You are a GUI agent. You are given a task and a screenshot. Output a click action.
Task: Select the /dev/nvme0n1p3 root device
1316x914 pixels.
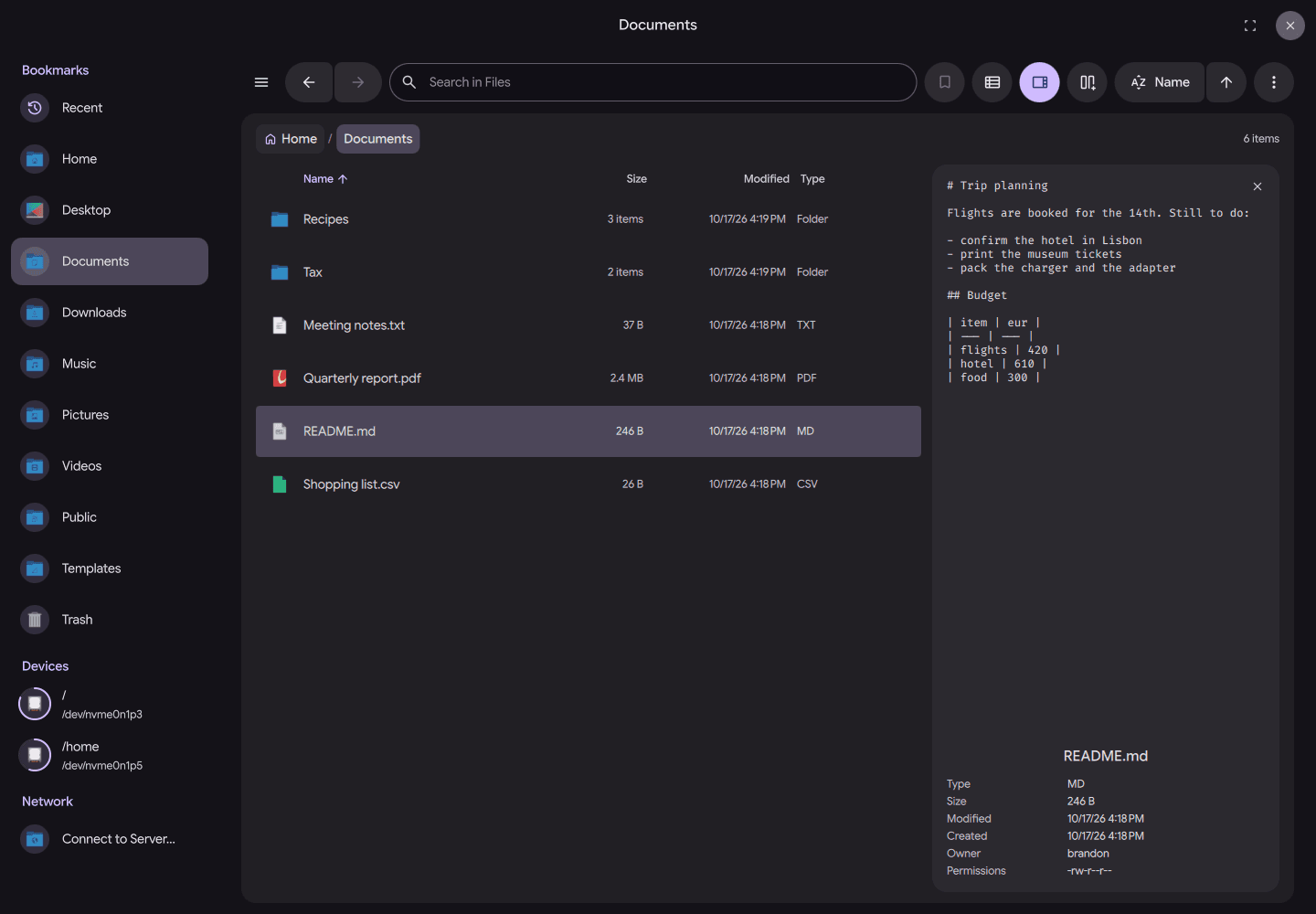[x=110, y=704]
